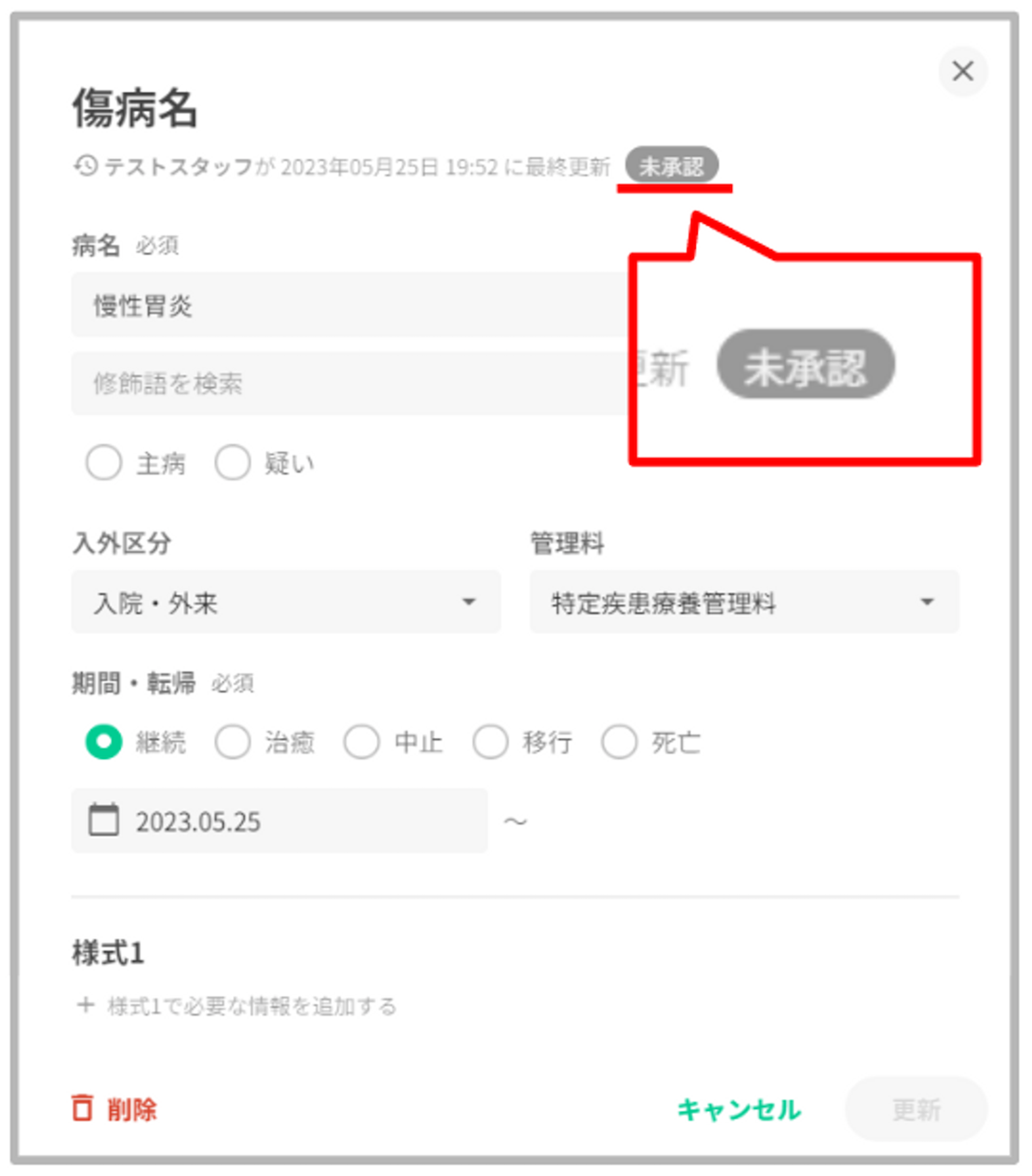Open the 入外区分 dropdown

click(x=286, y=602)
